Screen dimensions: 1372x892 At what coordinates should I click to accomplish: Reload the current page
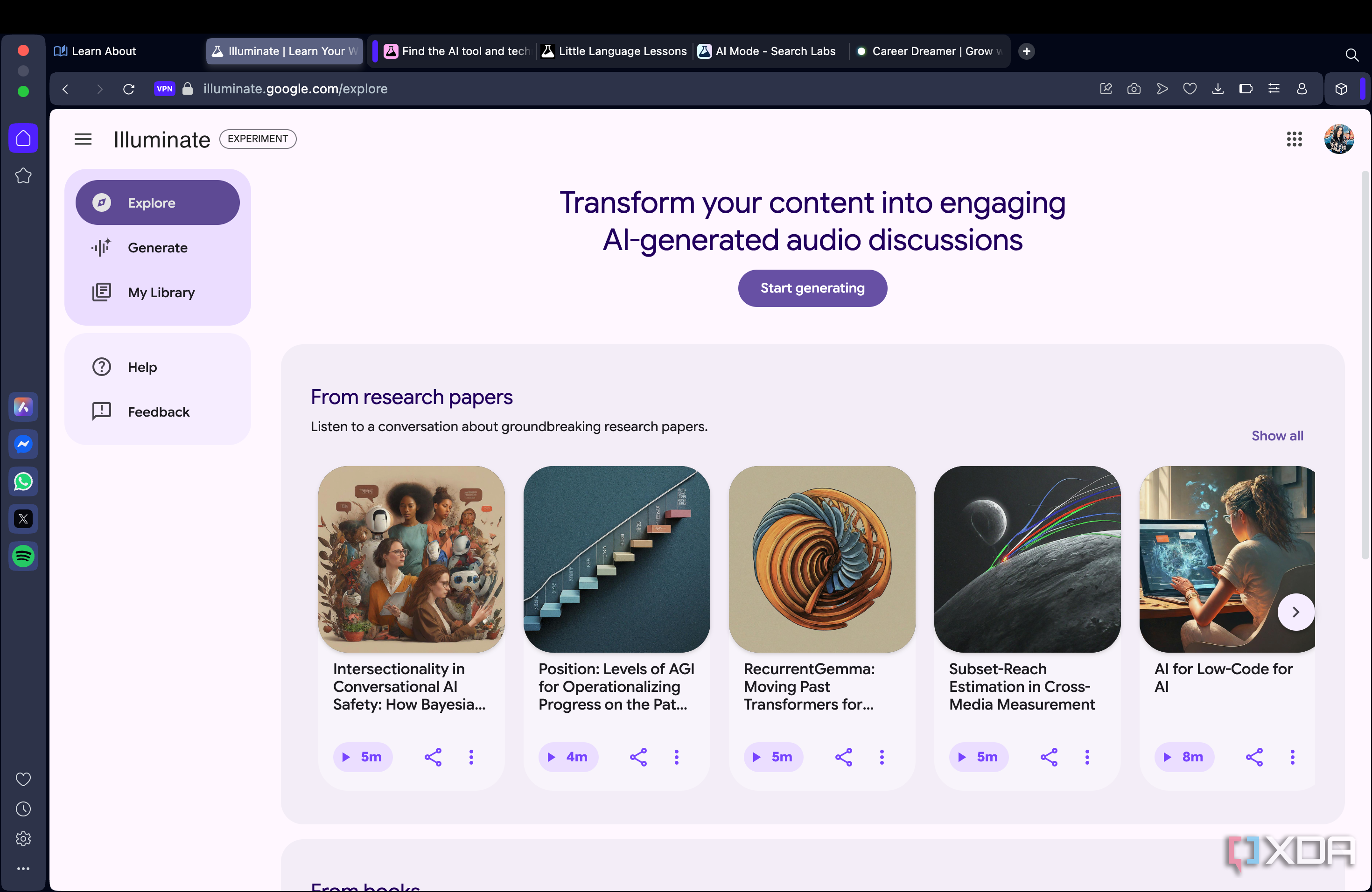(x=128, y=89)
